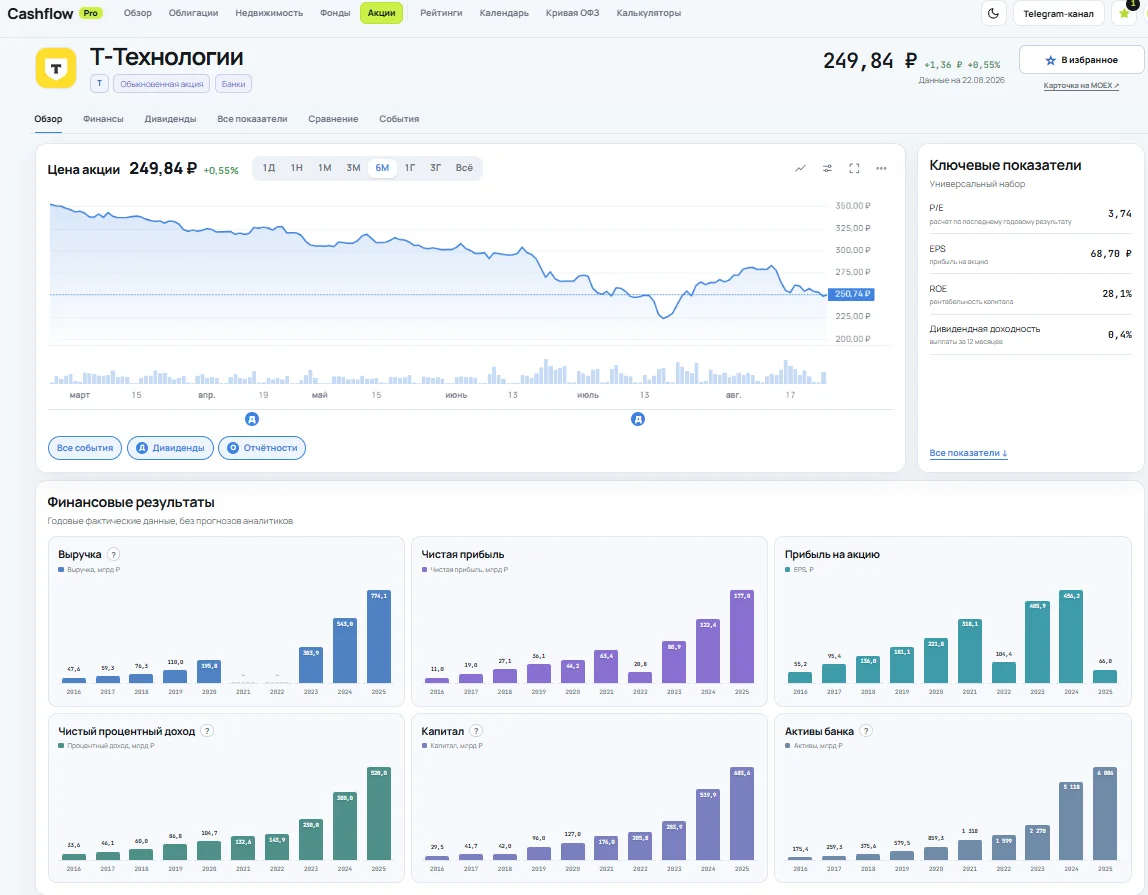Toggle EPS legend series marker
Screen dimensions: 1148x895
pyautogui.click(x=788, y=570)
